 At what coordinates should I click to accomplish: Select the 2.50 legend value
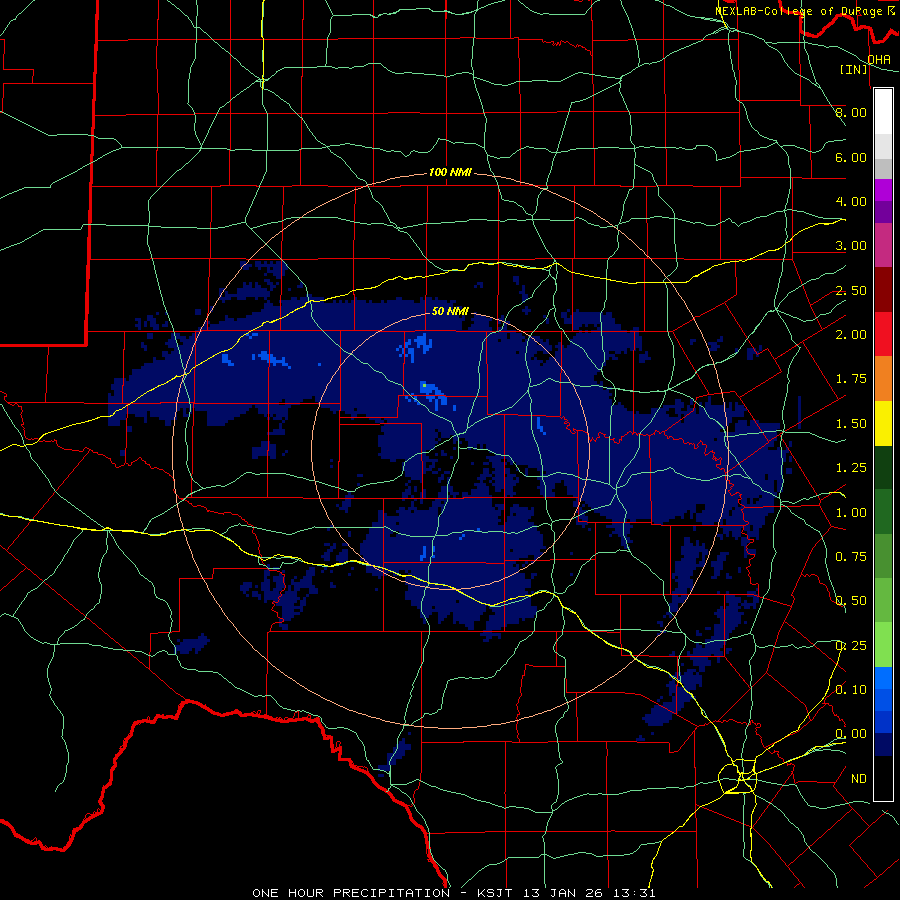pyautogui.click(x=851, y=290)
